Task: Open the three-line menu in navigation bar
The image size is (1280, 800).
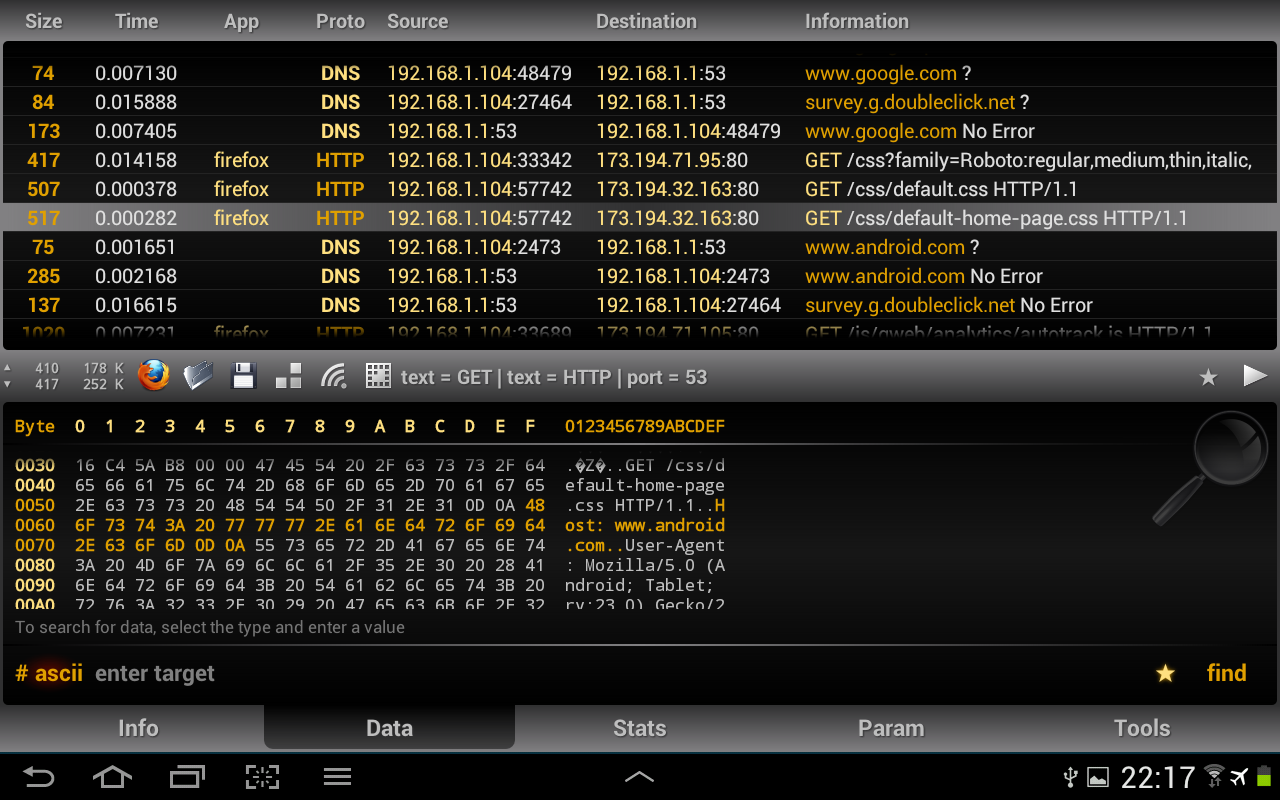Action: [337, 777]
